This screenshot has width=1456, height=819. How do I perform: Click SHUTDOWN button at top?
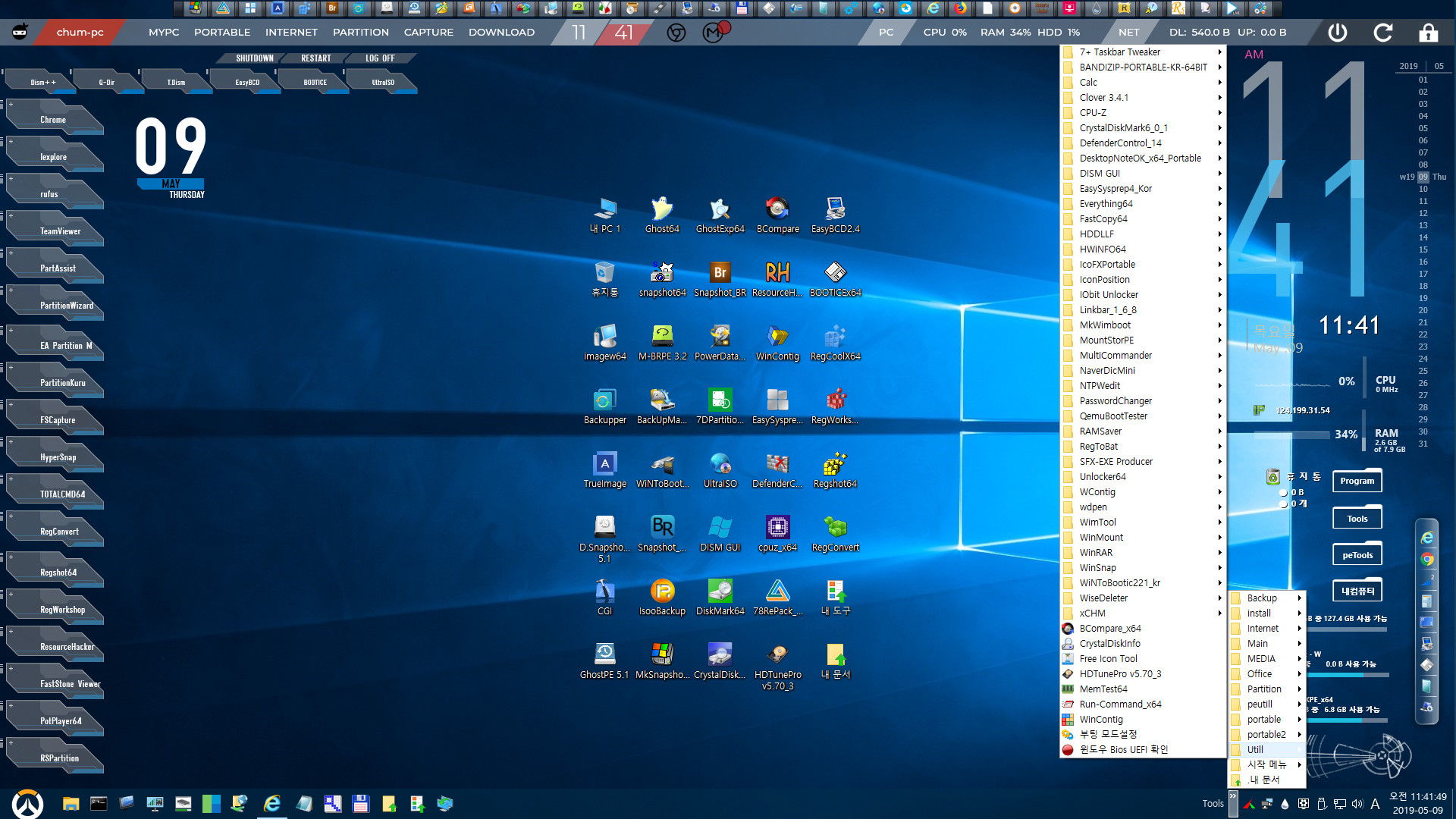tap(255, 58)
